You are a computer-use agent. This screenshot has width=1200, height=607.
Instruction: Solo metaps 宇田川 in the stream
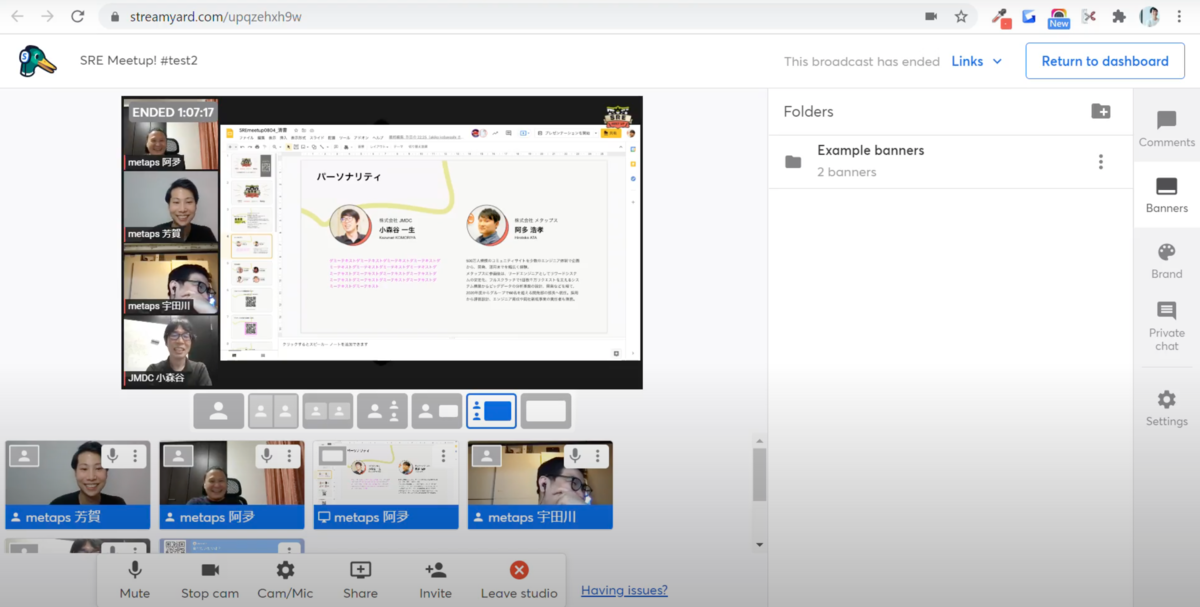(x=486, y=456)
